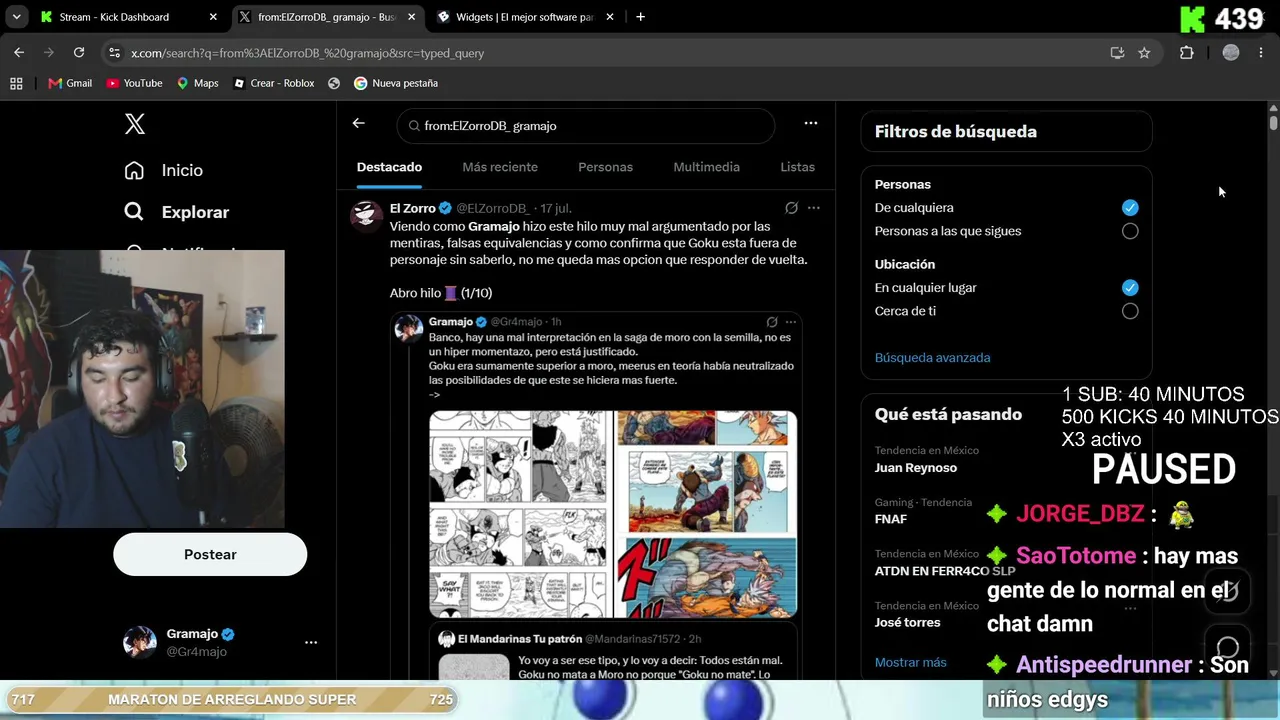This screenshot has width=1280, height=720.
Task: Open the Google apps grid in bookmarks bar
Action: point(16,83)
